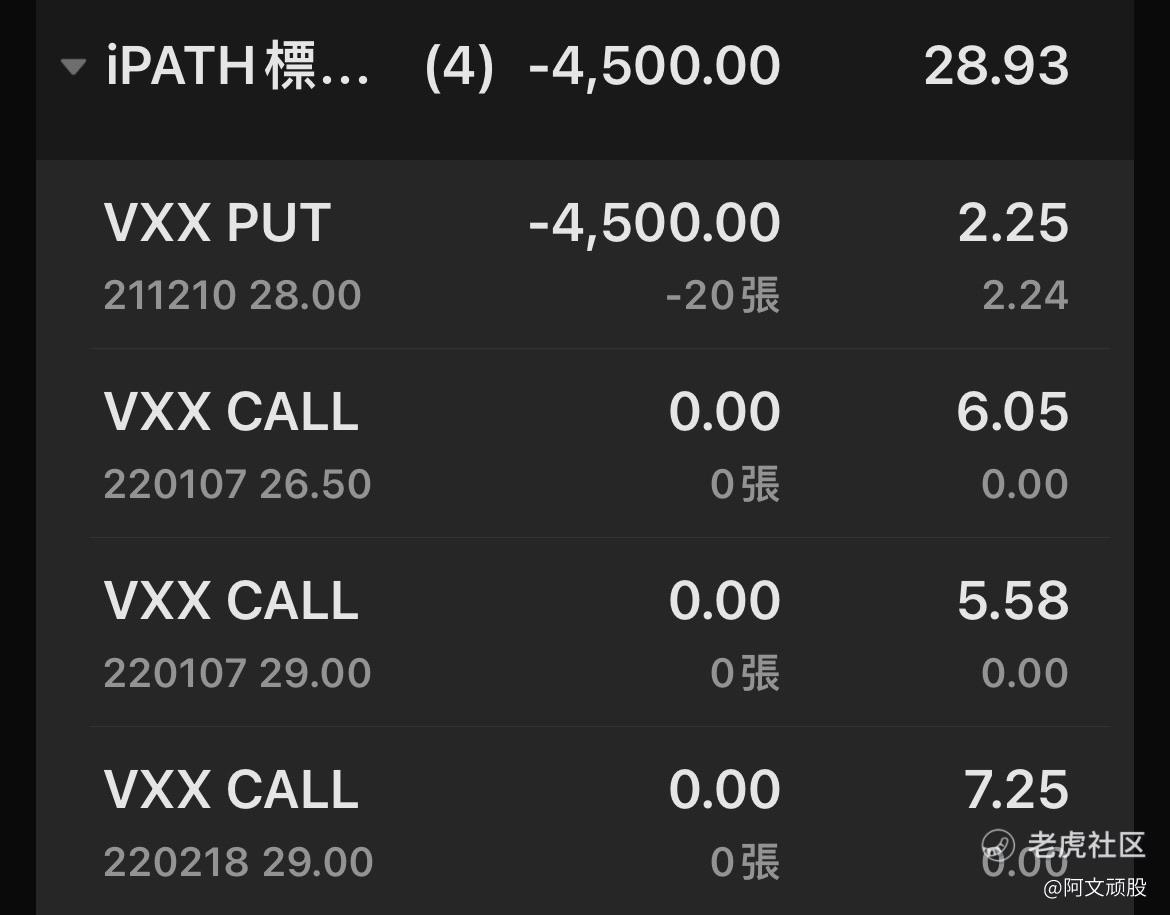Click the position count (4) label

(x=459, y=66)
